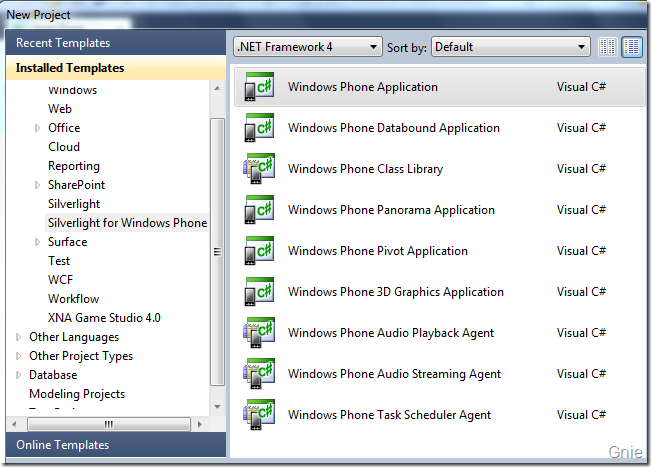
Task: Select the Reporting template category
Action: tap(74, 166)
